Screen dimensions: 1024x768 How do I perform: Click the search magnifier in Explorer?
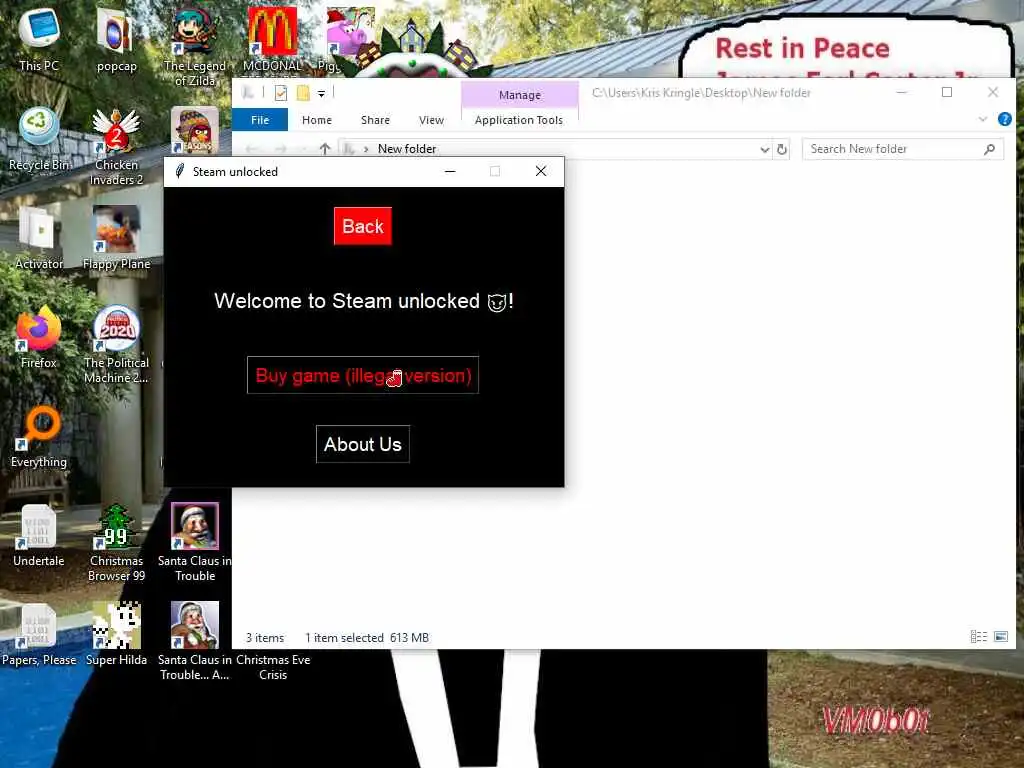(x=989, y=149)
